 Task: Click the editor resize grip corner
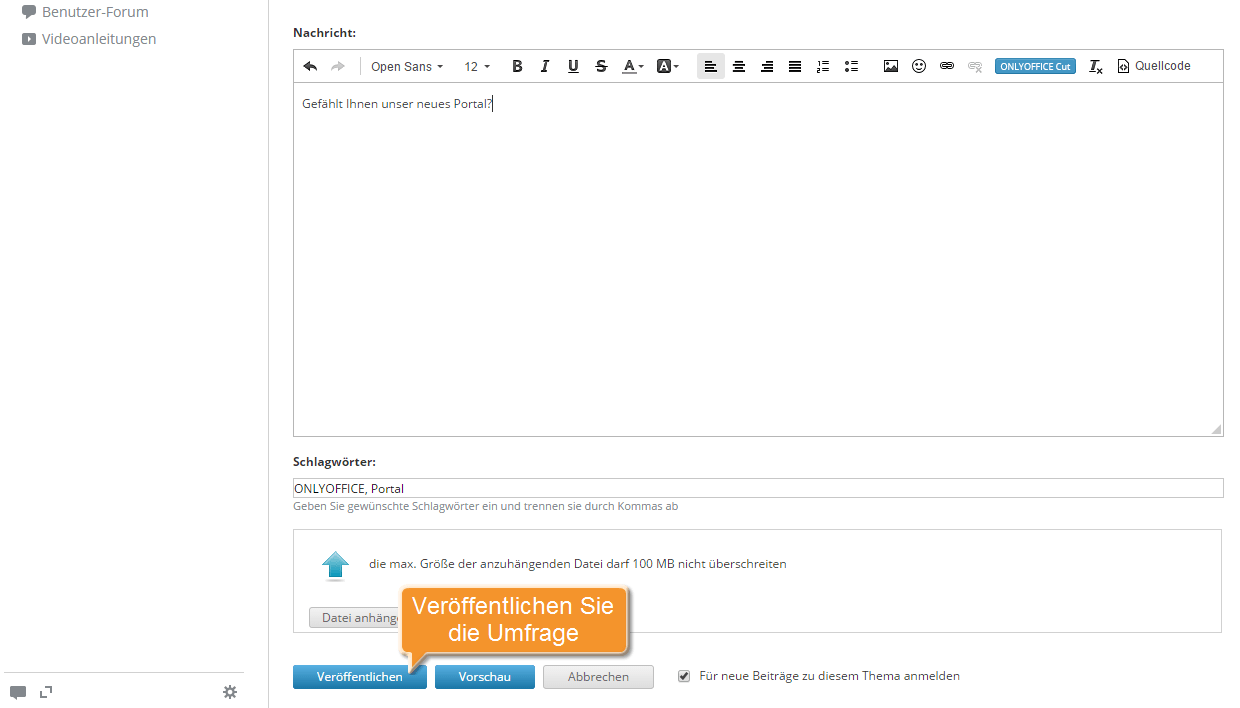[x=1216, y=429]
